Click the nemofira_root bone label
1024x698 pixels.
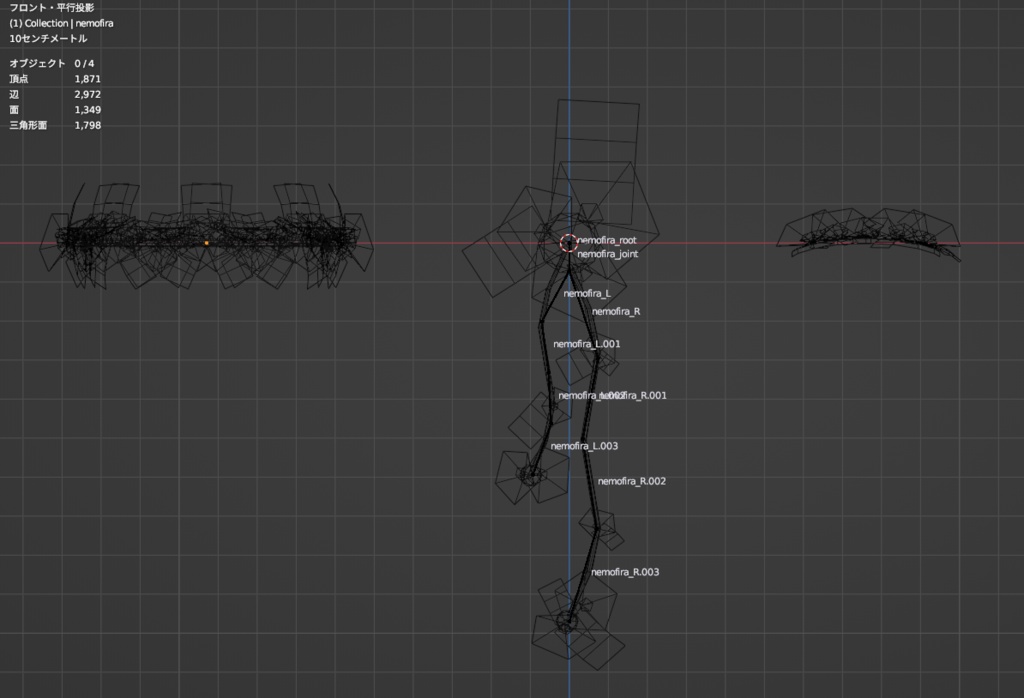tap(607, 240)
